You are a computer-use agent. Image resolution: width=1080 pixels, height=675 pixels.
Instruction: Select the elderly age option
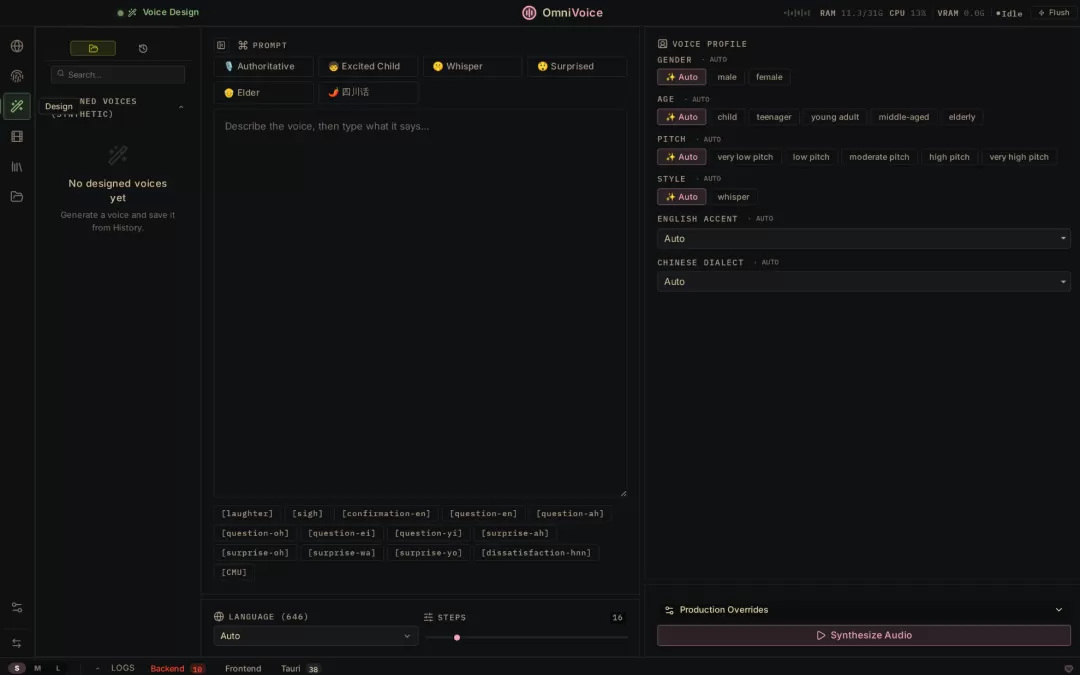tap(961, 117)
